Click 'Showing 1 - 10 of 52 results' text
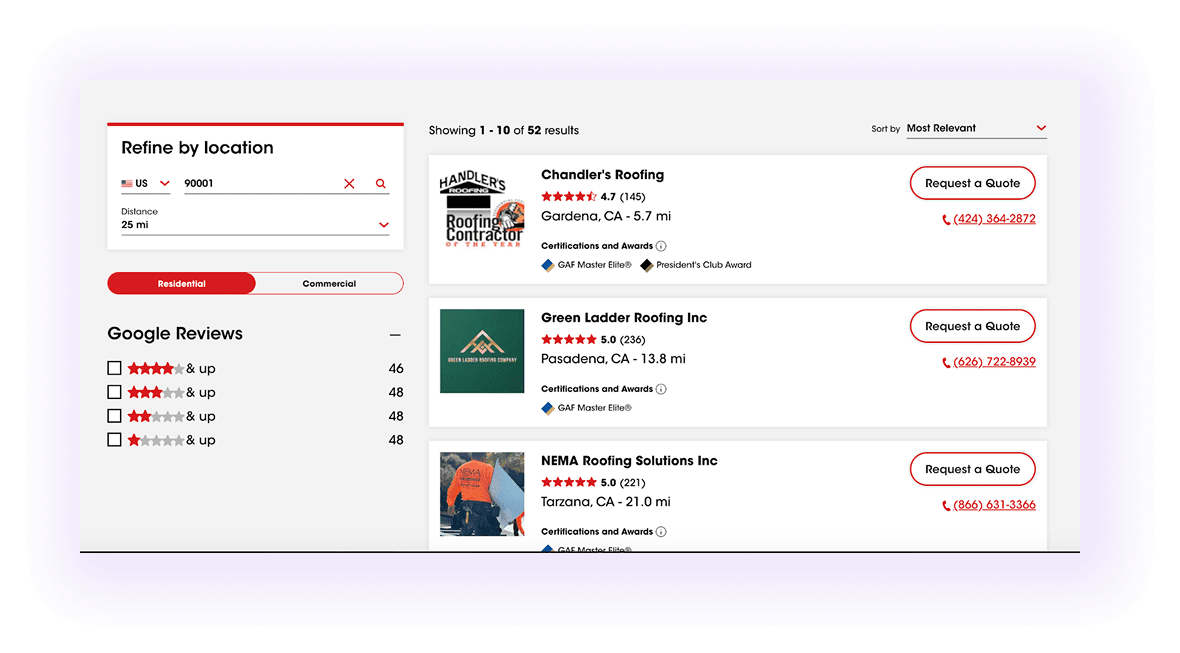The width and height of the screenshot is (1180, 653). [x=503, y=130]
